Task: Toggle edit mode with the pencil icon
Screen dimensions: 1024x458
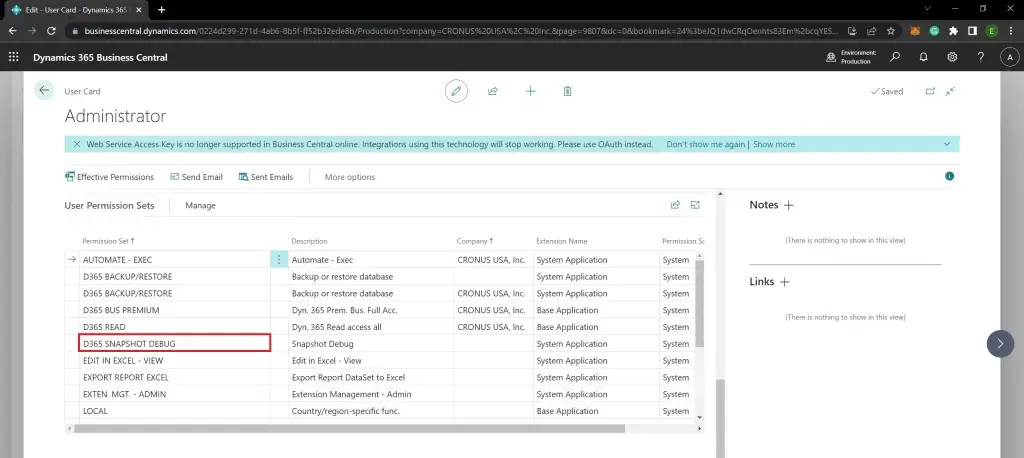Action: point(456,91)
